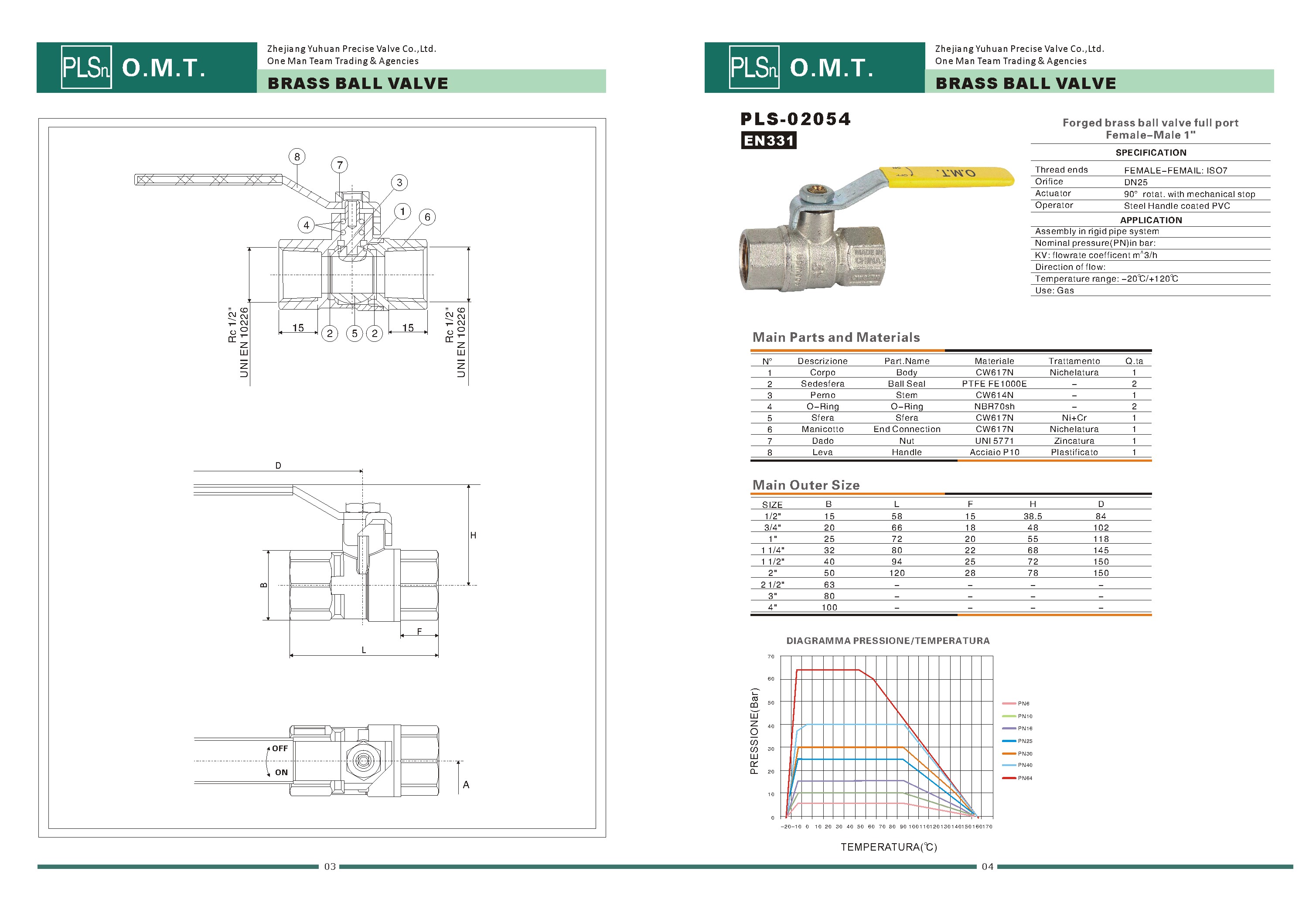Click the D value 118 for 1" size
Screen dimensions: 1316x899
[1101, 539]
